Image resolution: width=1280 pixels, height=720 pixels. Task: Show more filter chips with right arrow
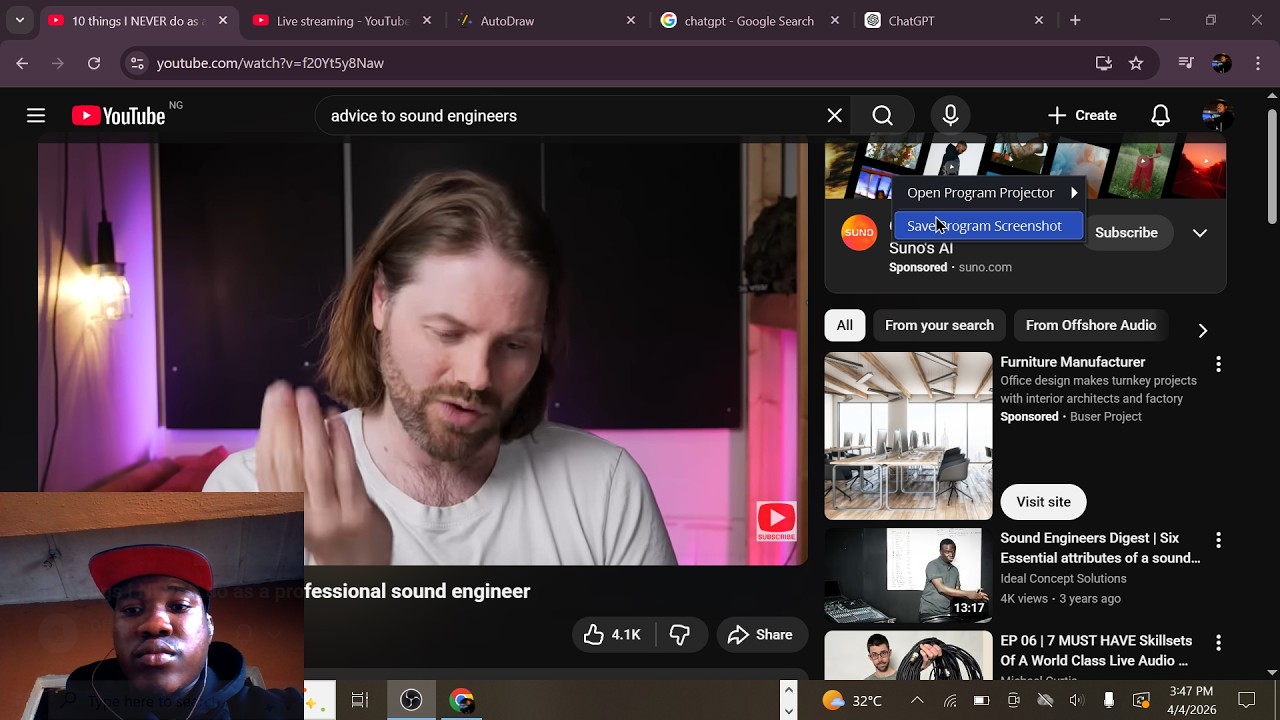pos(1203,330)
